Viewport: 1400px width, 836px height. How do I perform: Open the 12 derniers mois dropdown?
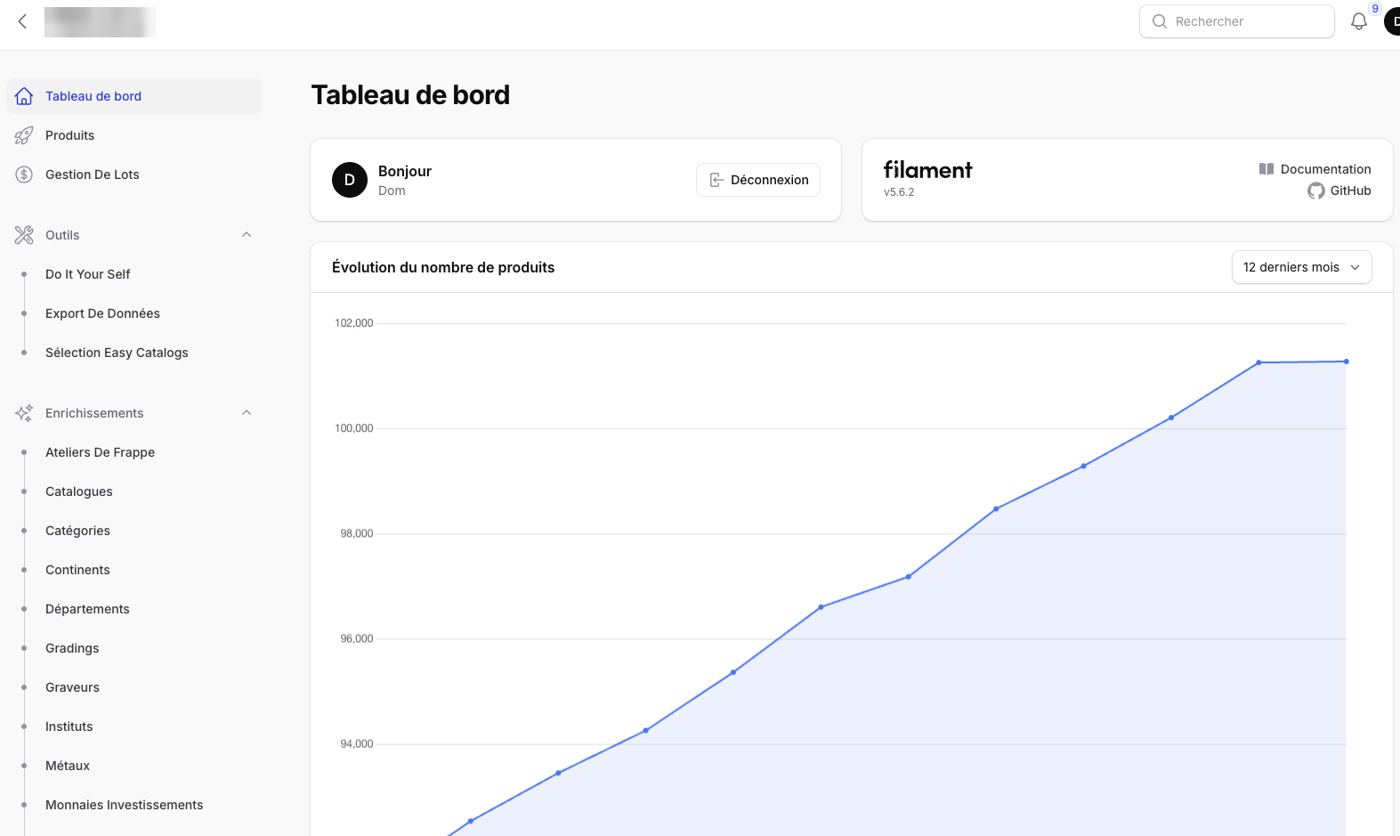click(1301, 267)
